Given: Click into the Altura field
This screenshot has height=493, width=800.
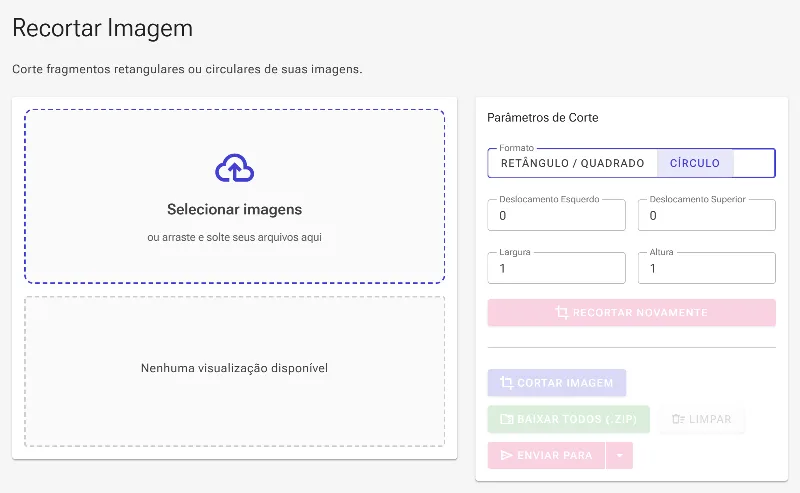Looking at the screenshot, I should [707, 268].
